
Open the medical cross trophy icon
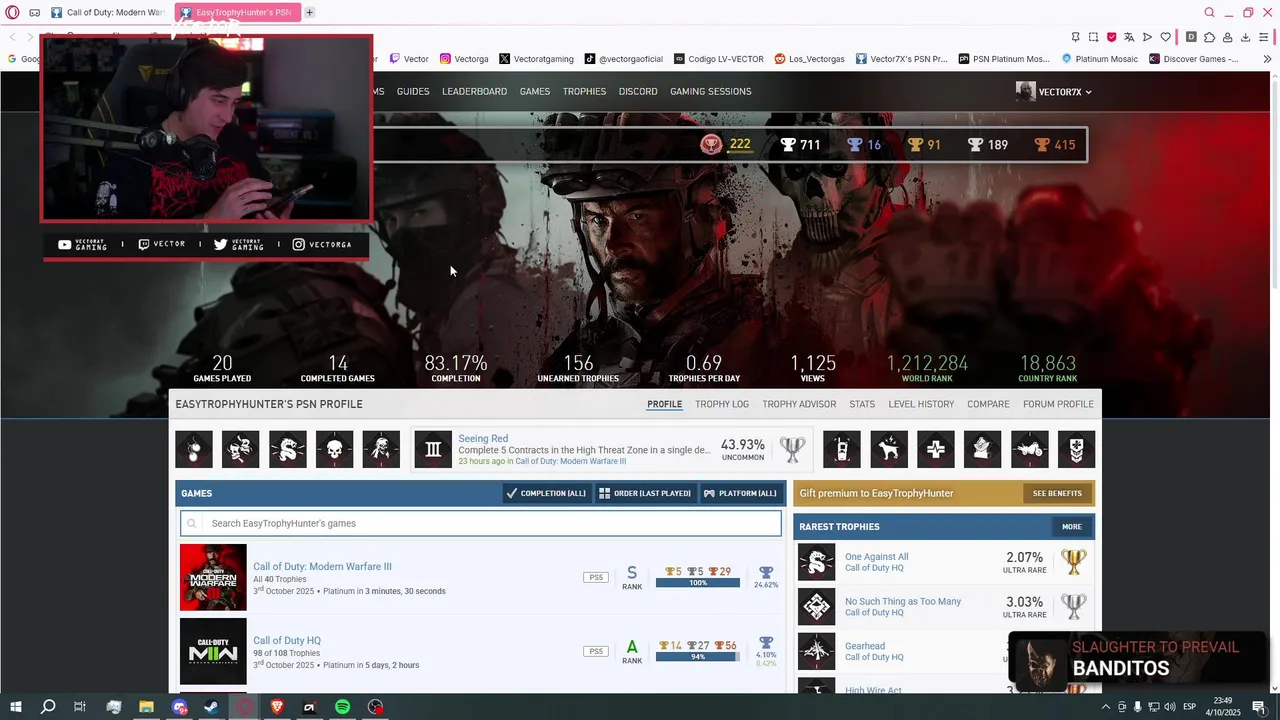click(x=936, y=449)
